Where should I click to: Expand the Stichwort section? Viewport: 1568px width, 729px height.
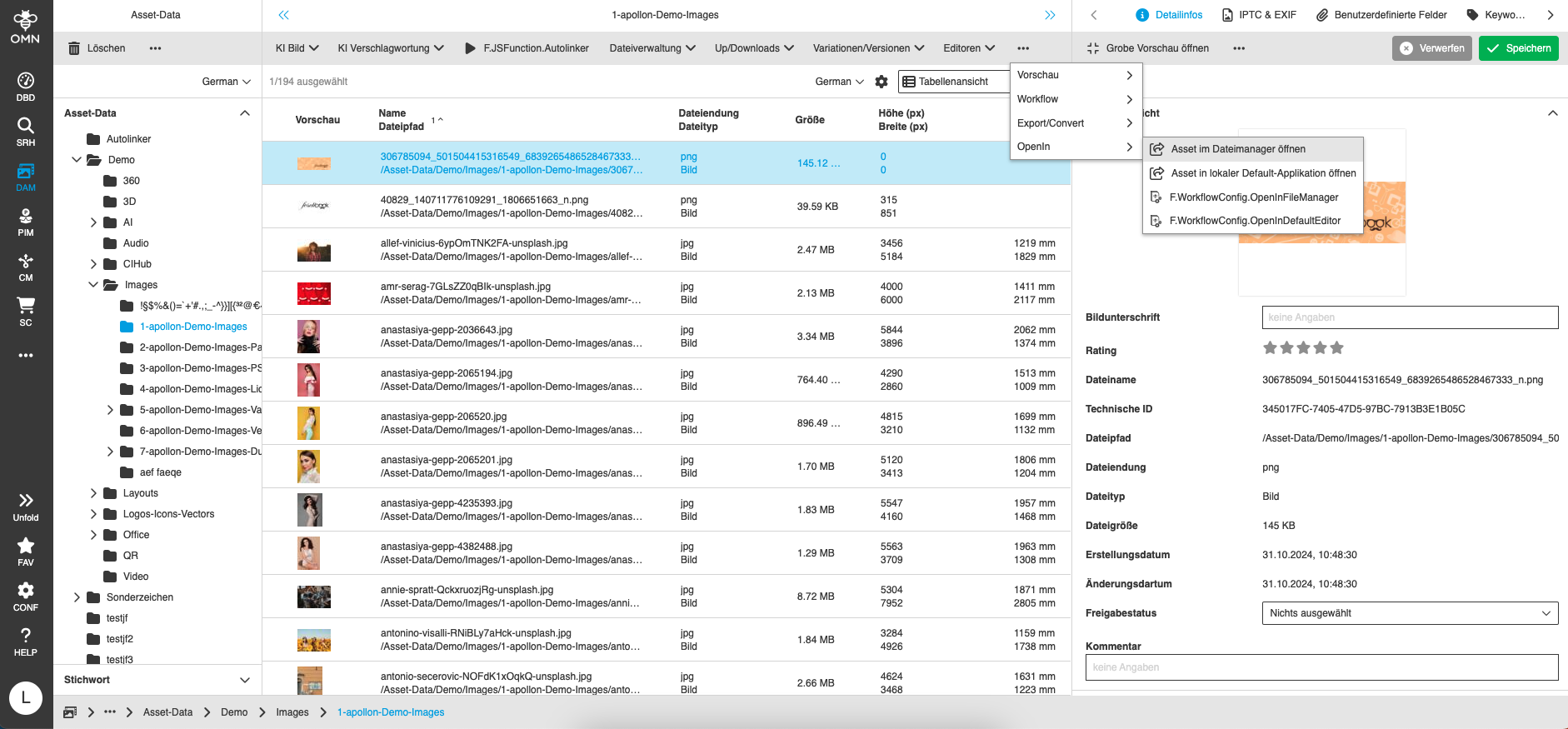click(245, 680)
